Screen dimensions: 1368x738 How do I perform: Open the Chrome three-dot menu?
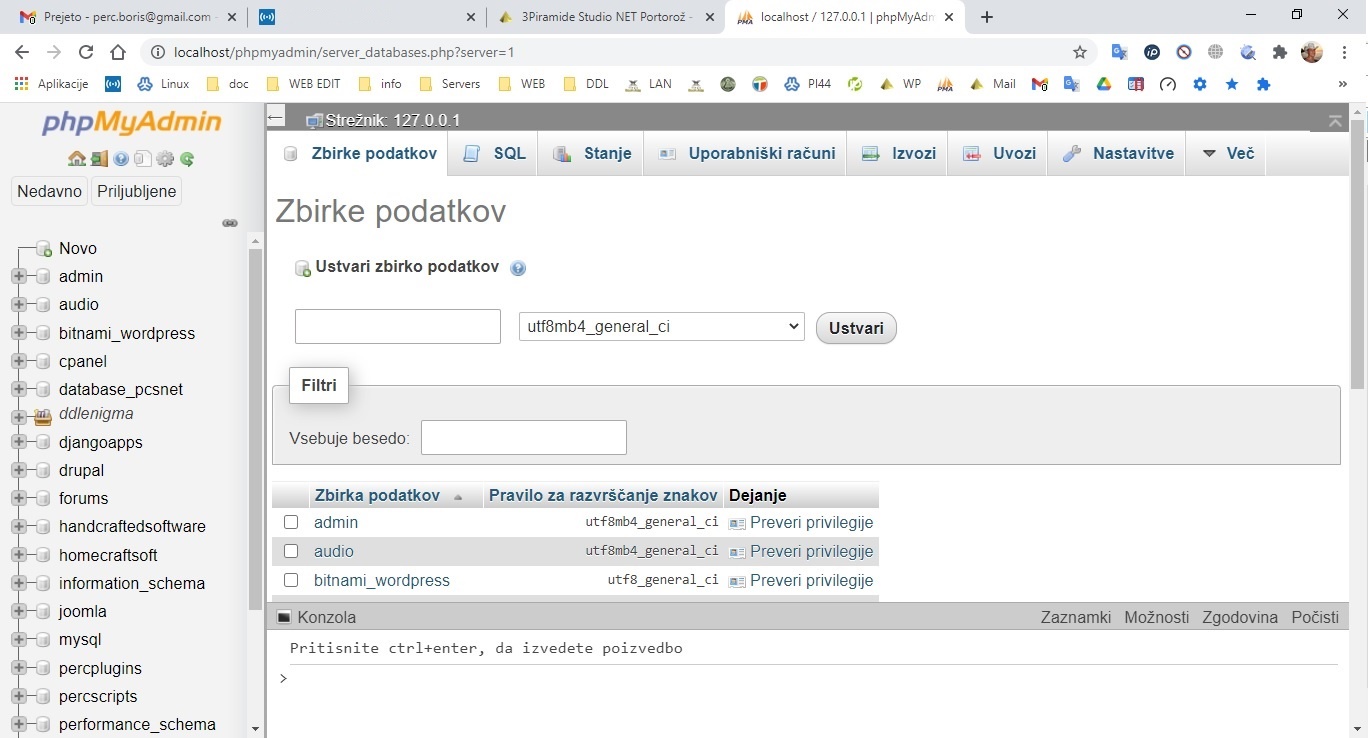(x=1343, y=53)
